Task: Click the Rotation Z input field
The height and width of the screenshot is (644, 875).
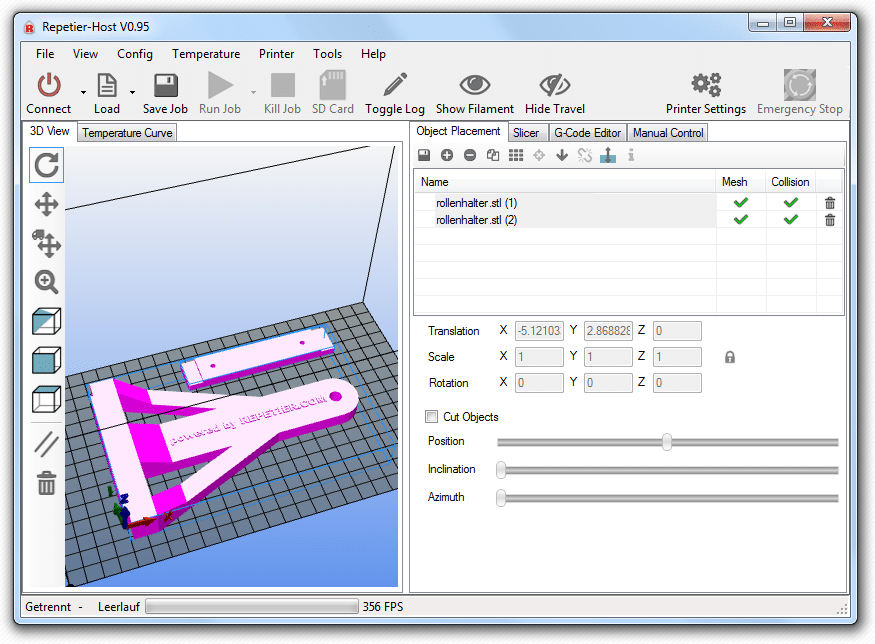Action: tap(677, 383)
